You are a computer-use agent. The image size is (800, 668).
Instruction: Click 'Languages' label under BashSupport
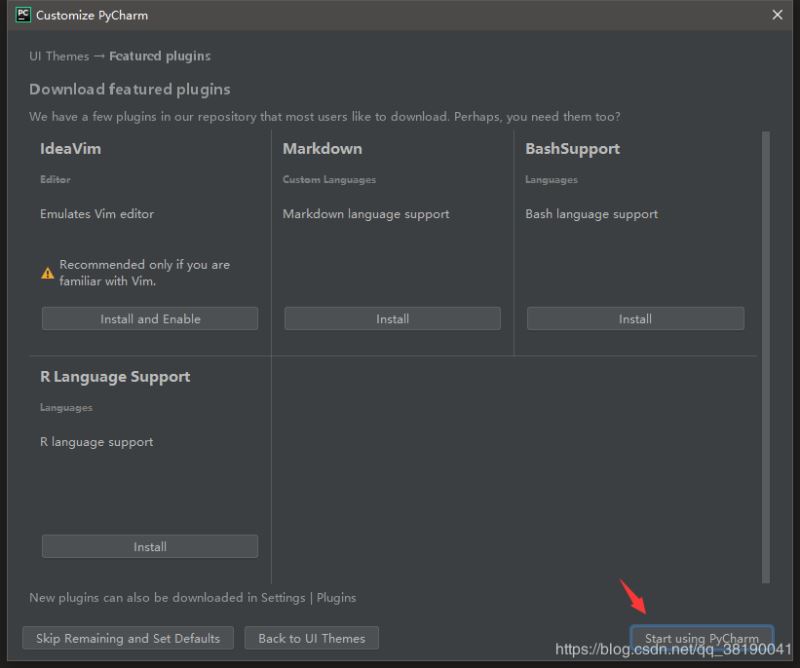pos(552,180)
